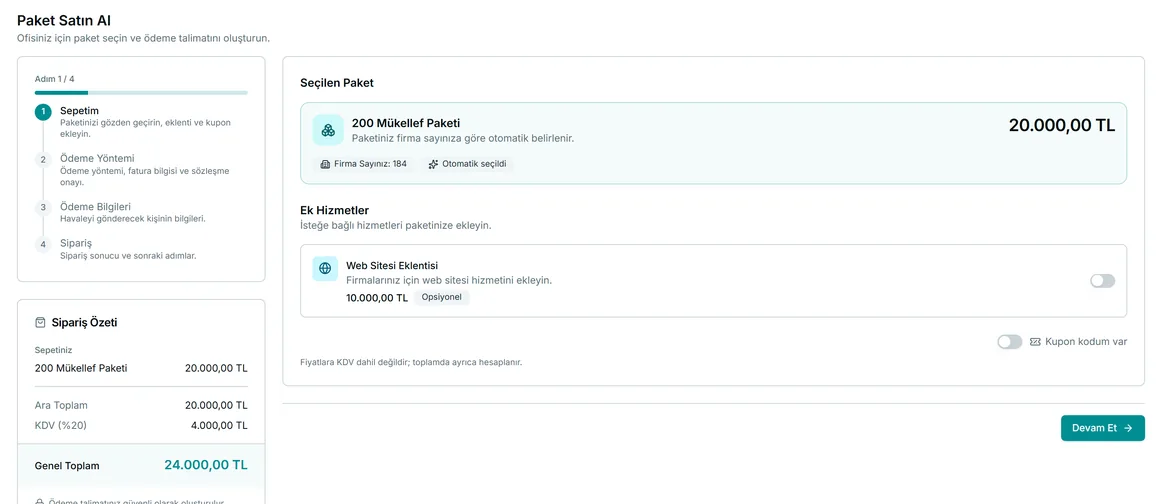Image resolution: width=1162 pixels, height=504 pixels.
Task: Click the Ek Hizmetler heading
Action: [x=334, y=210]
